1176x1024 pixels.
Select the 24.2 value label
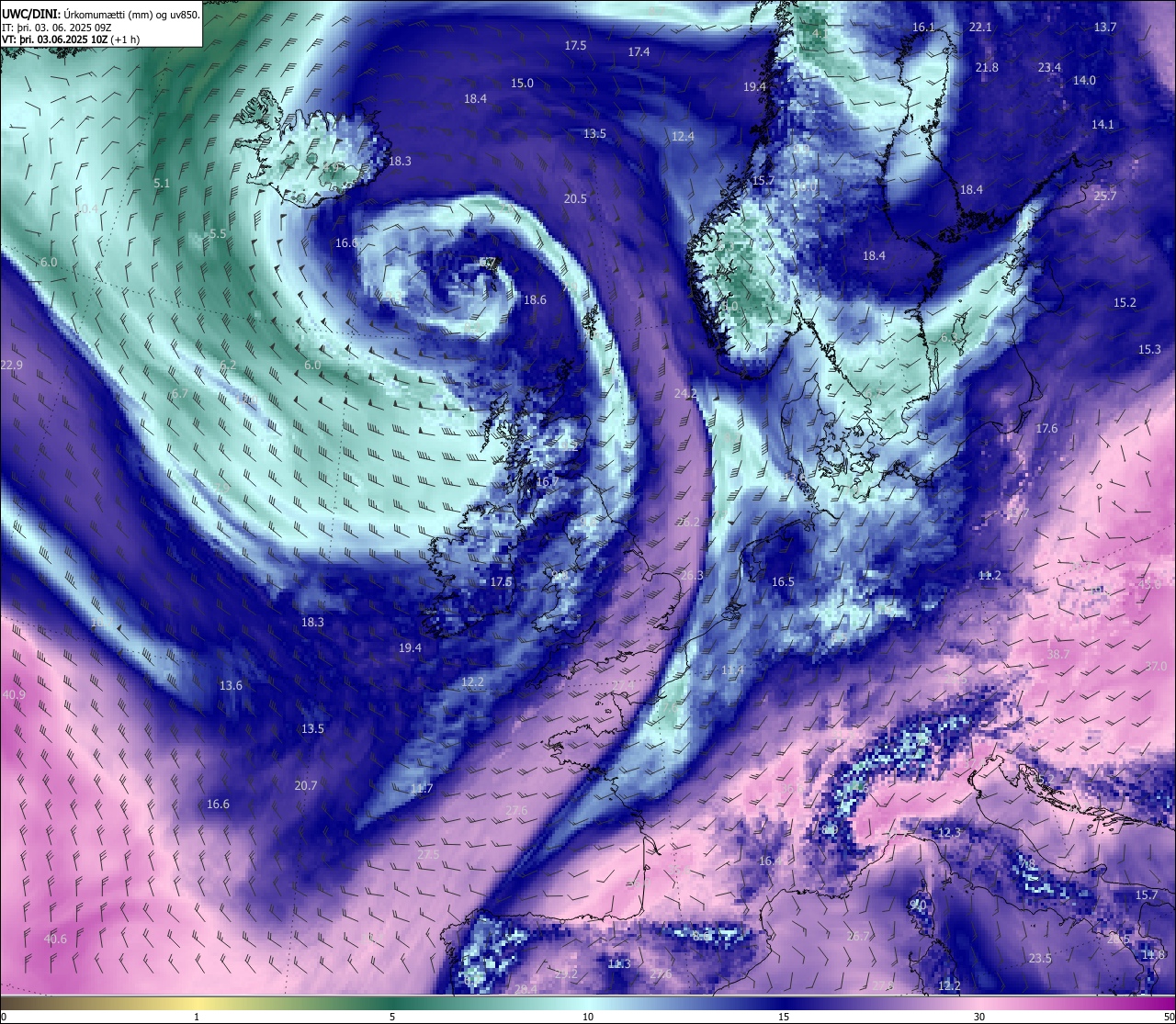(x=685, y=393)
